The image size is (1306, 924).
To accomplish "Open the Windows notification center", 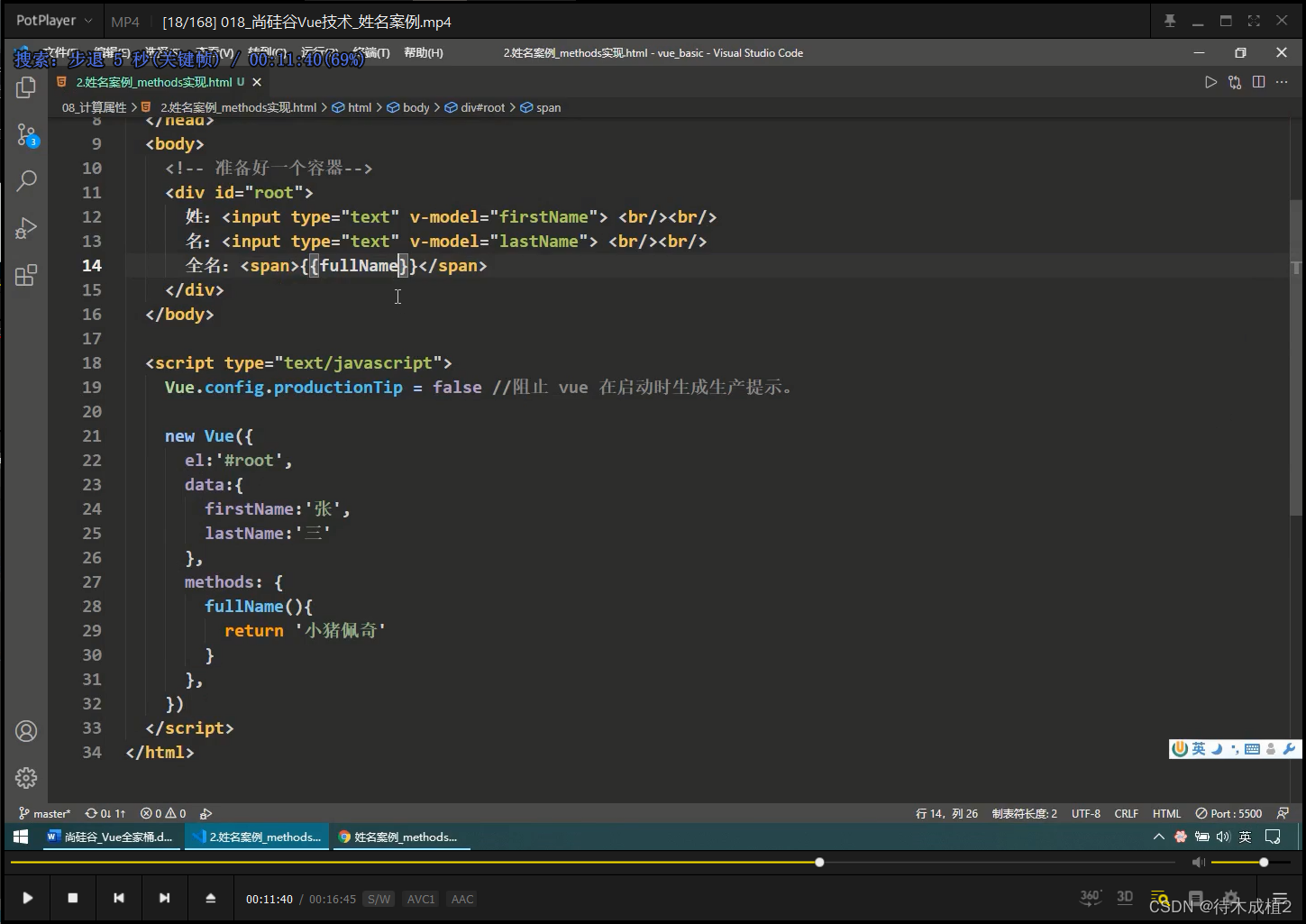I will [1273, 837].
